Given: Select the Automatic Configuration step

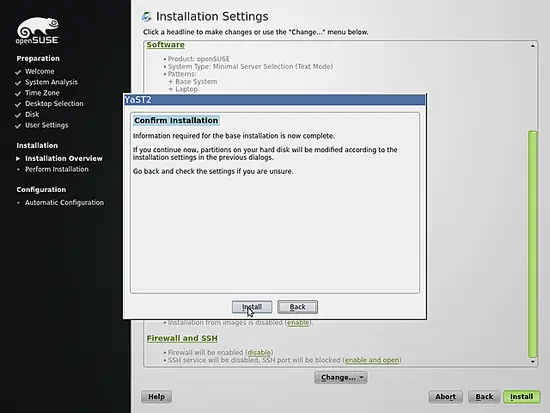Looking at the screenshot, I should point(65,202).
